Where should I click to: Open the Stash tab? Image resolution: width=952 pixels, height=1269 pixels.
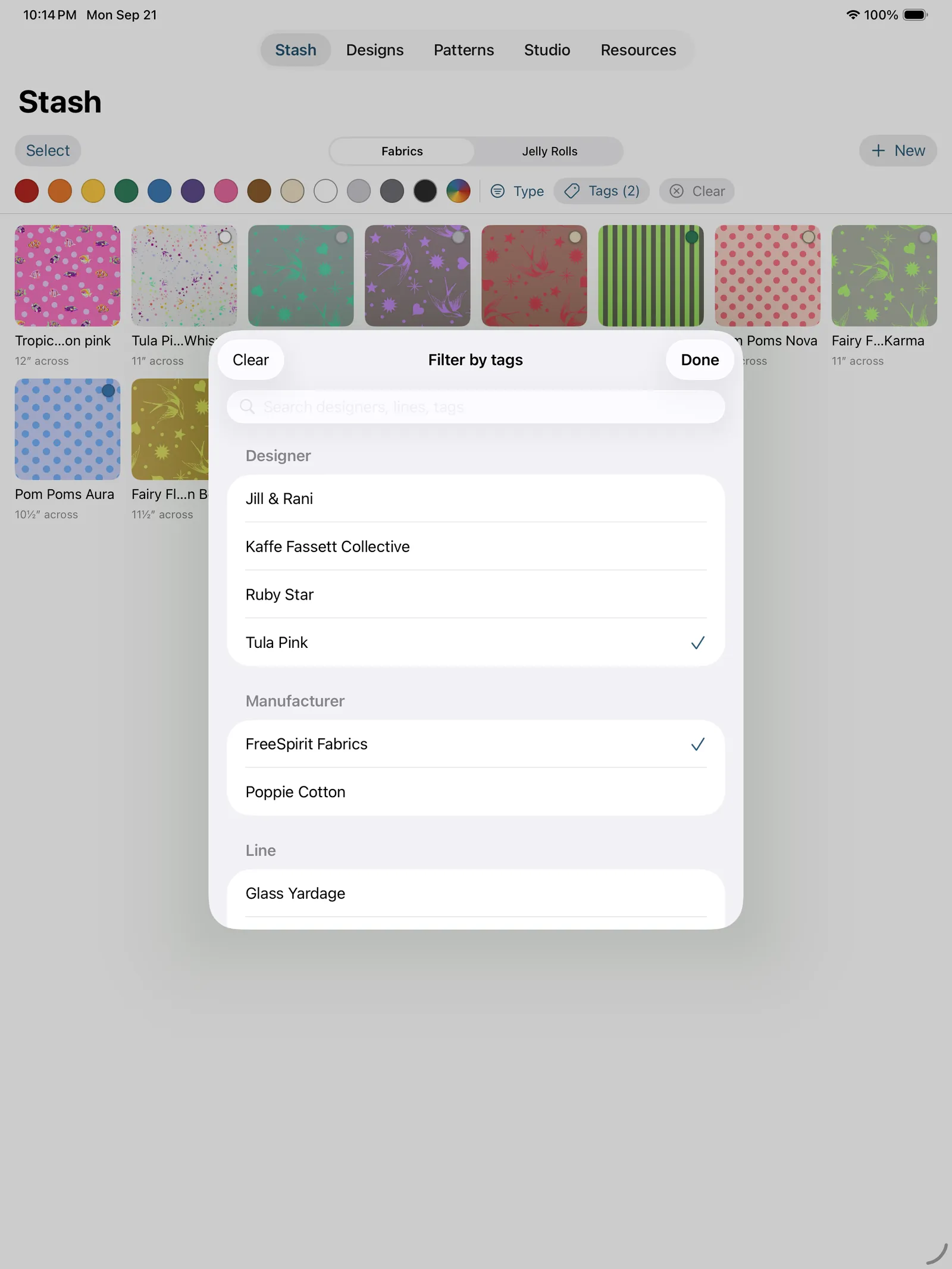point(296,50)
